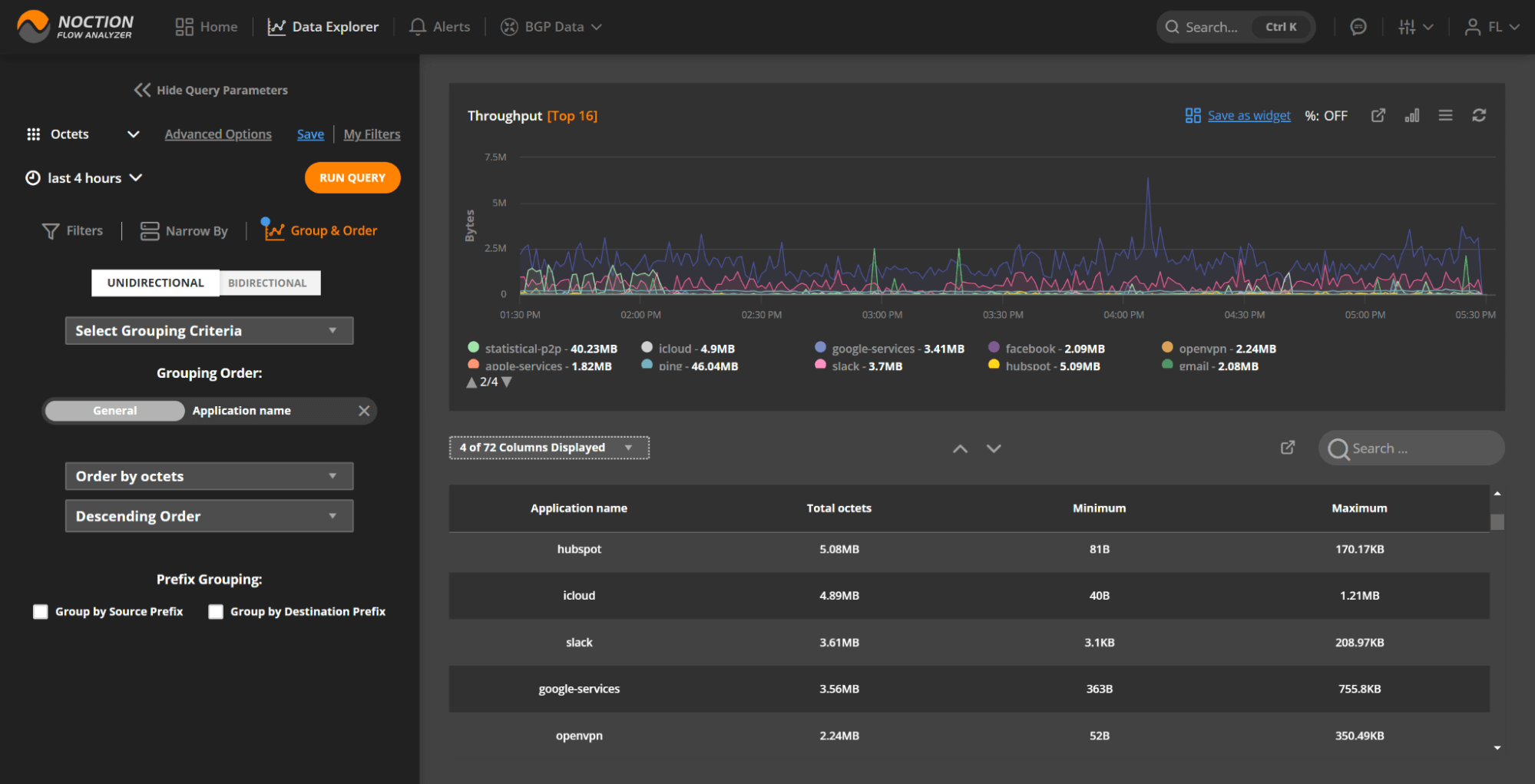Click the table scrollbar thumb

coord(1497,522)
